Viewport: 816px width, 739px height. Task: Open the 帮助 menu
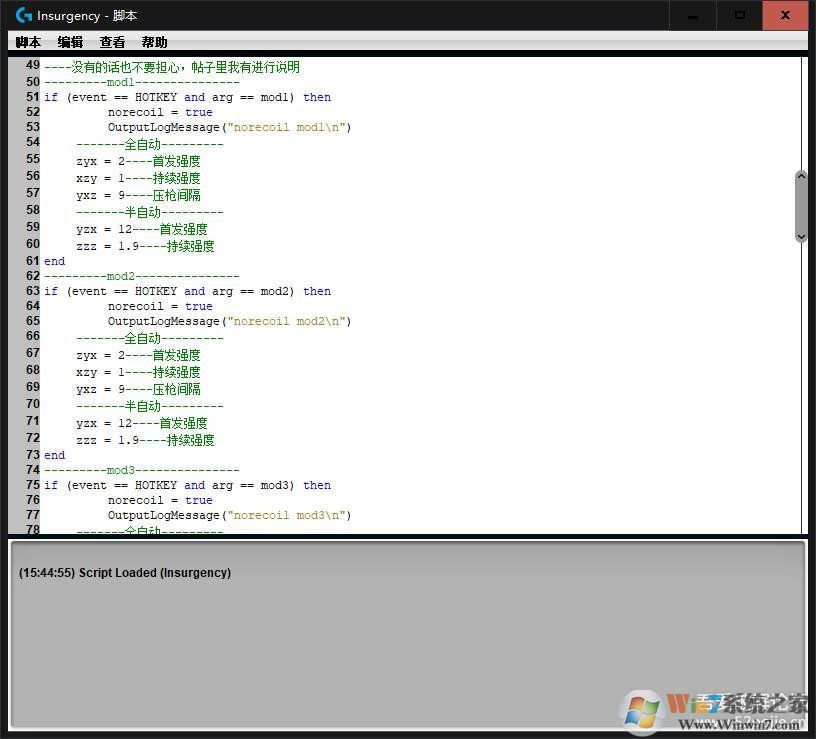(x=154, y=42)
